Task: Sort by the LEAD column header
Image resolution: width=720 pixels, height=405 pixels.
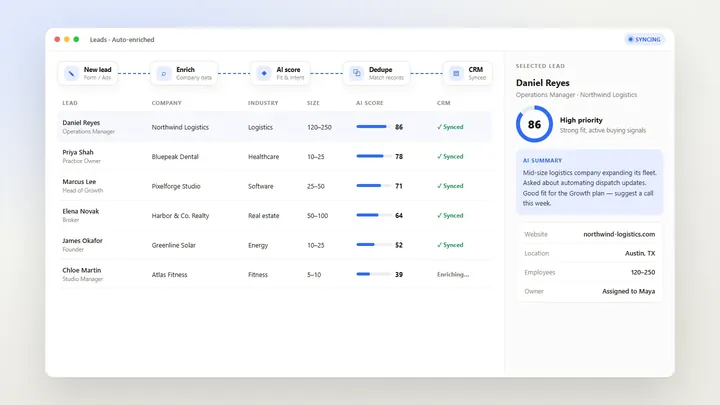Action: [x=70, y=103]
